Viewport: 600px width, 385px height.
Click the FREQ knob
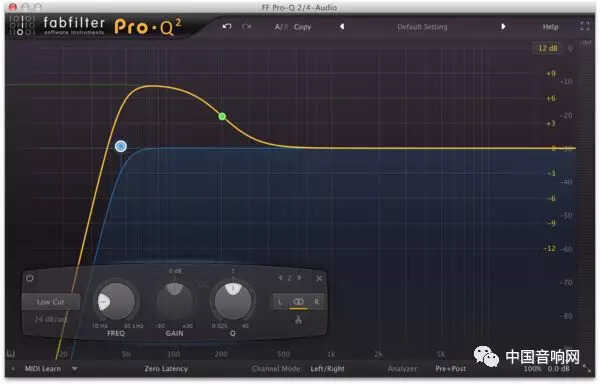click(116, 301)
